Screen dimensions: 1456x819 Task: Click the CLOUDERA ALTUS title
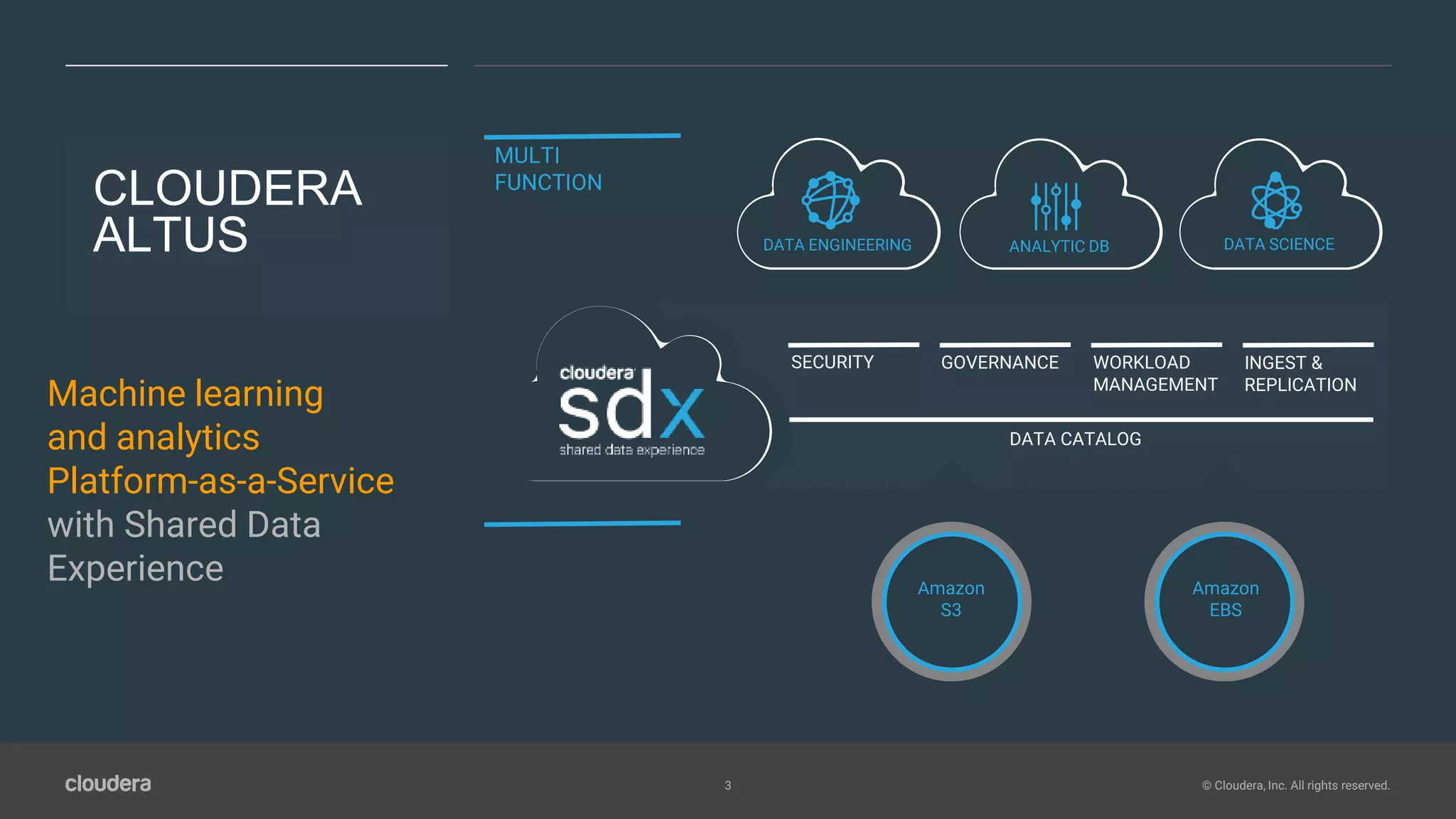[x=227, y=211]
